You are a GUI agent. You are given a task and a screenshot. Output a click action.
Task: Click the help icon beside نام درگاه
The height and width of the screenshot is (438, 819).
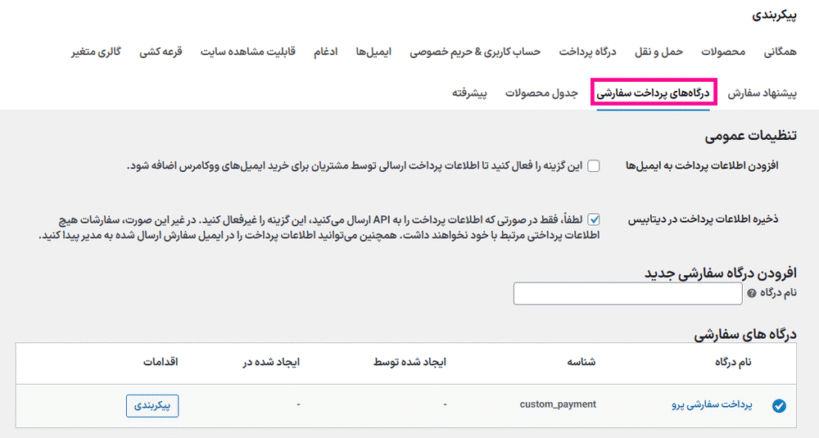[x=751, y=293]
